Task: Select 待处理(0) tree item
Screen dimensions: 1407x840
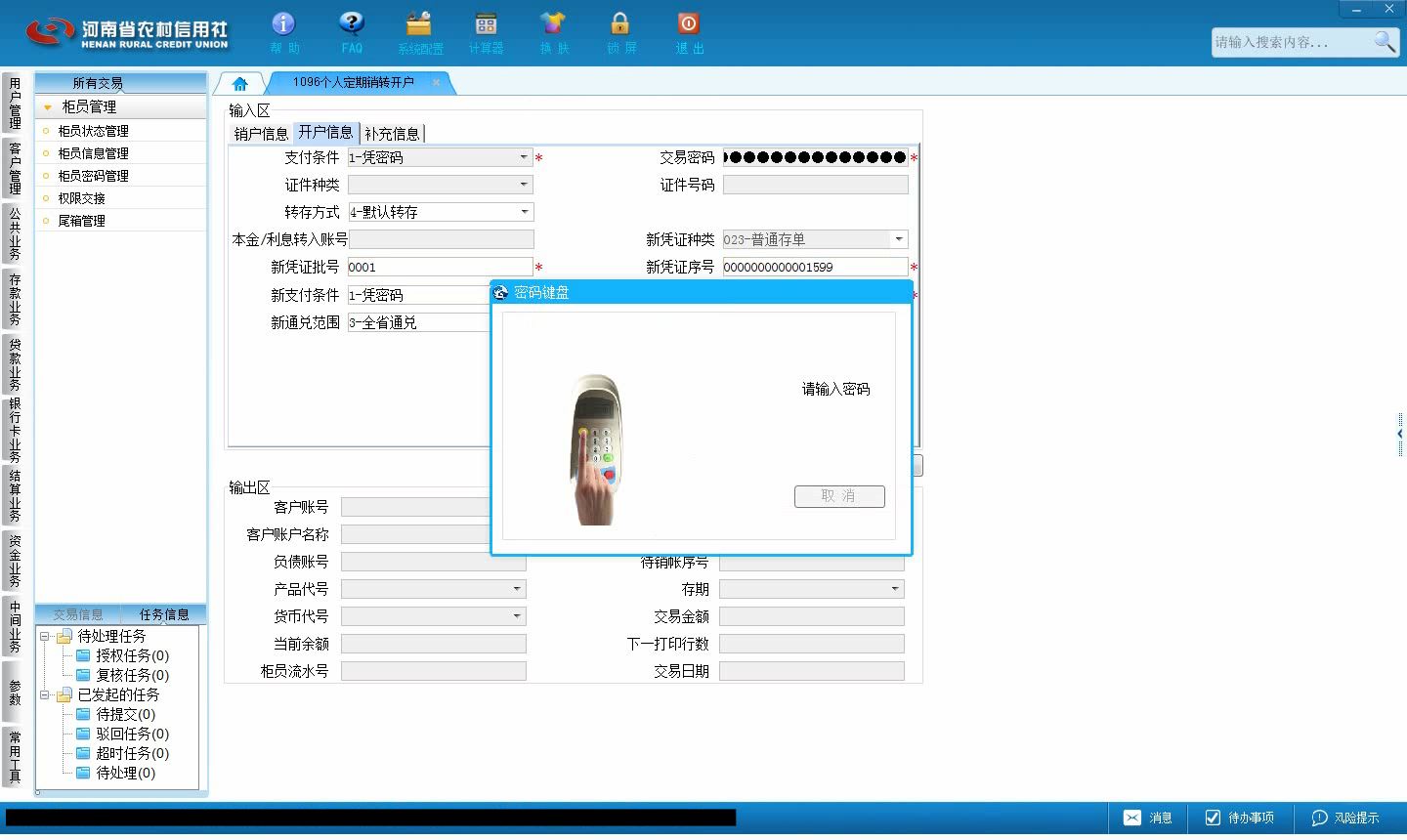Action: (125, 773)
